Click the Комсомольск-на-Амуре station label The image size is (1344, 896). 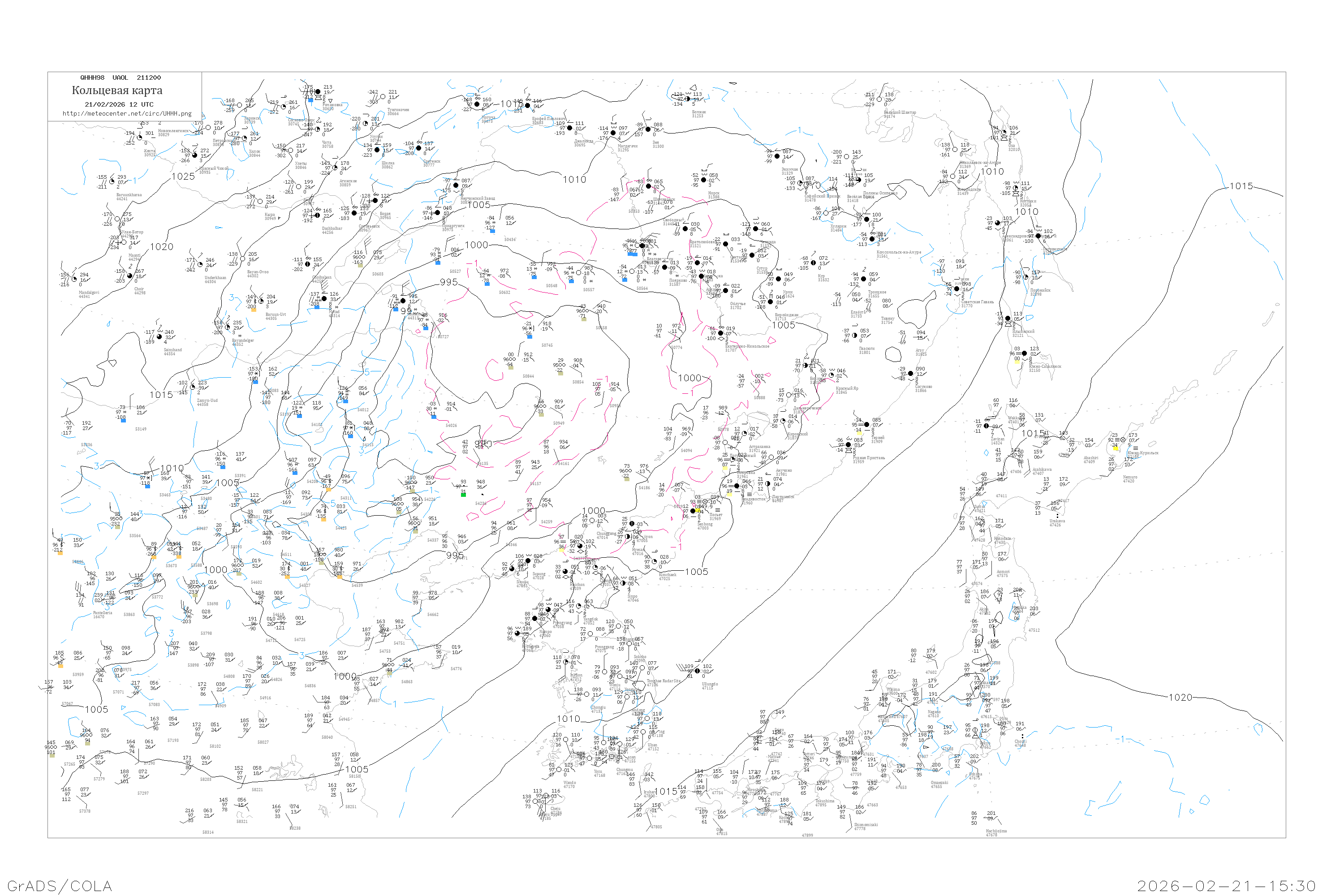(898, 252)
